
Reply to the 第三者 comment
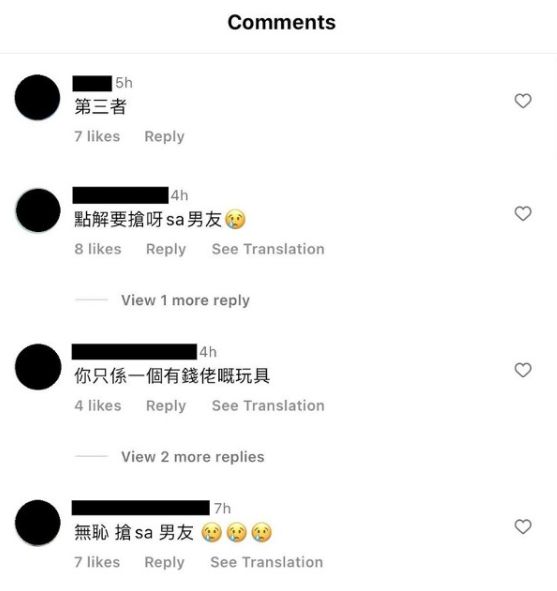(x=164, y=136)
